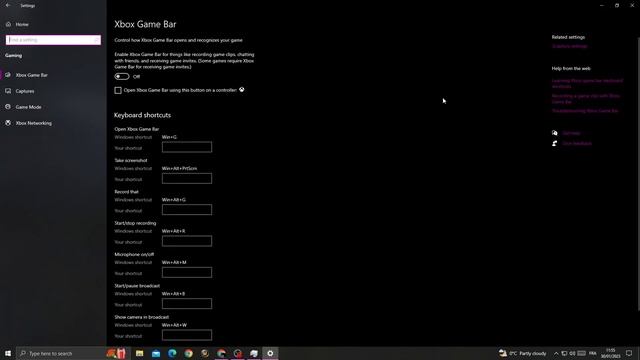Open the Recording a game clip help link
The height and width of the screenshot is (360, 640).
(x=586, y=99)
